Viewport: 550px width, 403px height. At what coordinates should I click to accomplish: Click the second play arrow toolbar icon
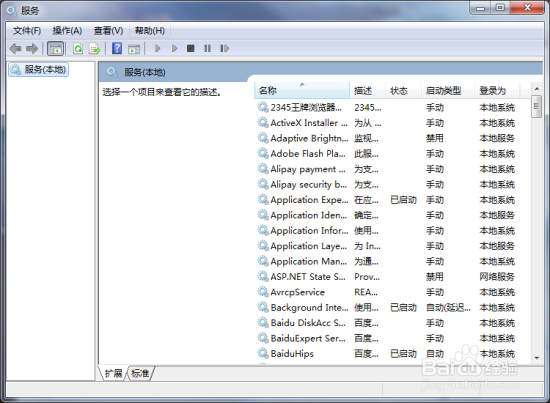point(174,48)
